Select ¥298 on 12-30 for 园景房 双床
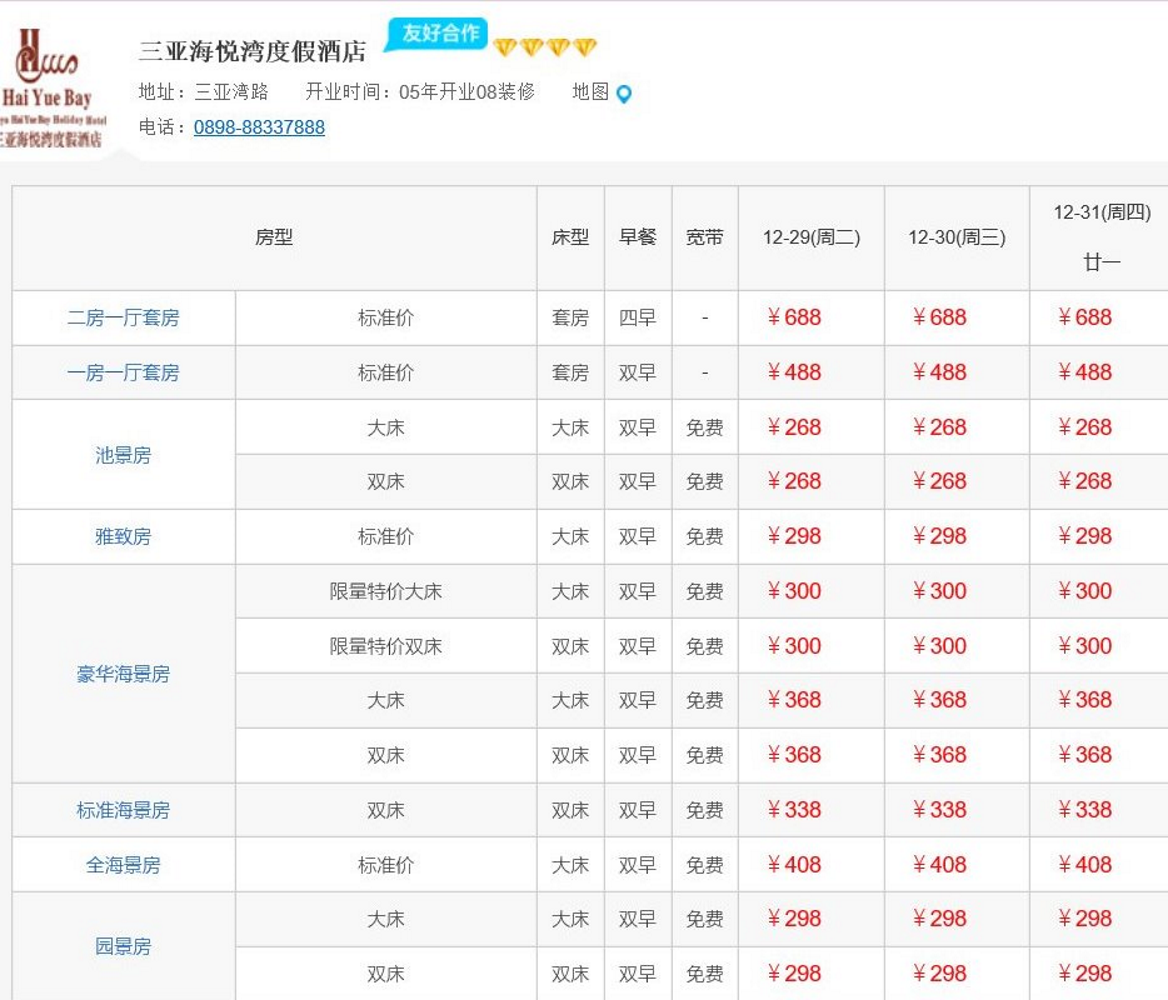 (x=939, y=974)
